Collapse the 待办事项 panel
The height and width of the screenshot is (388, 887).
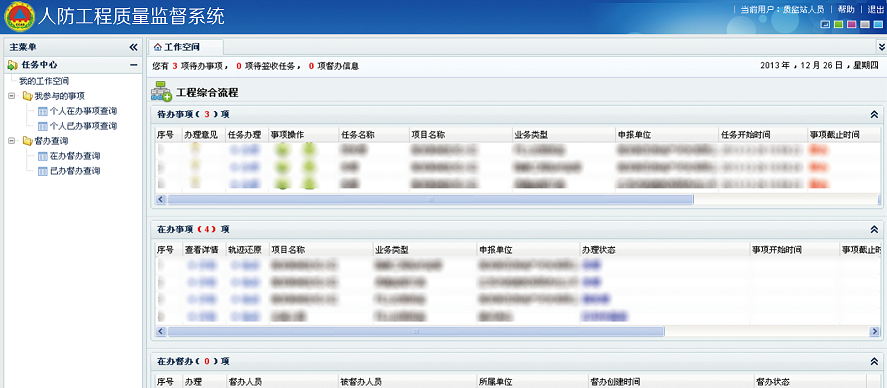coord(874,114)
